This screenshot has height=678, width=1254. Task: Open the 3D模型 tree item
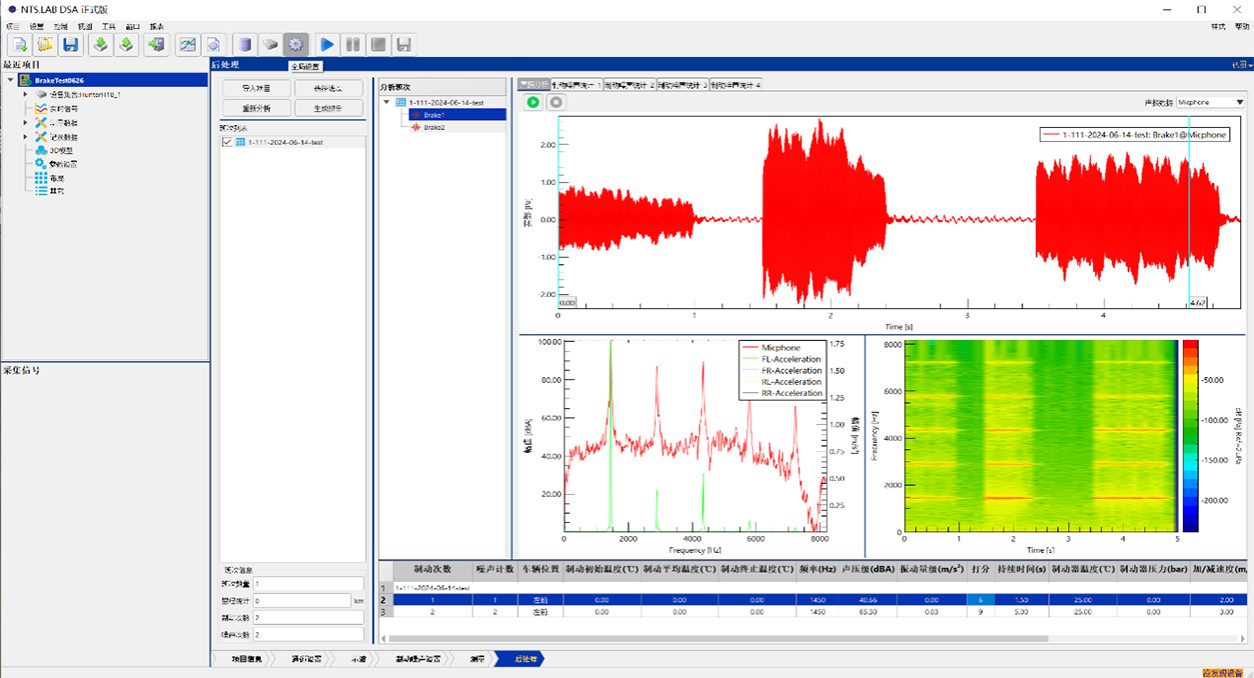(x=62, y=150)
